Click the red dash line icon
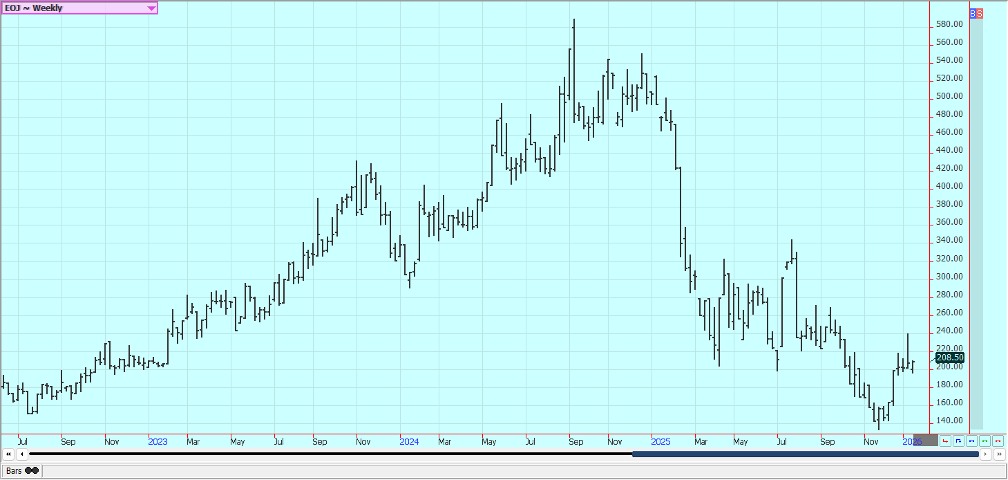 (998, 440)
